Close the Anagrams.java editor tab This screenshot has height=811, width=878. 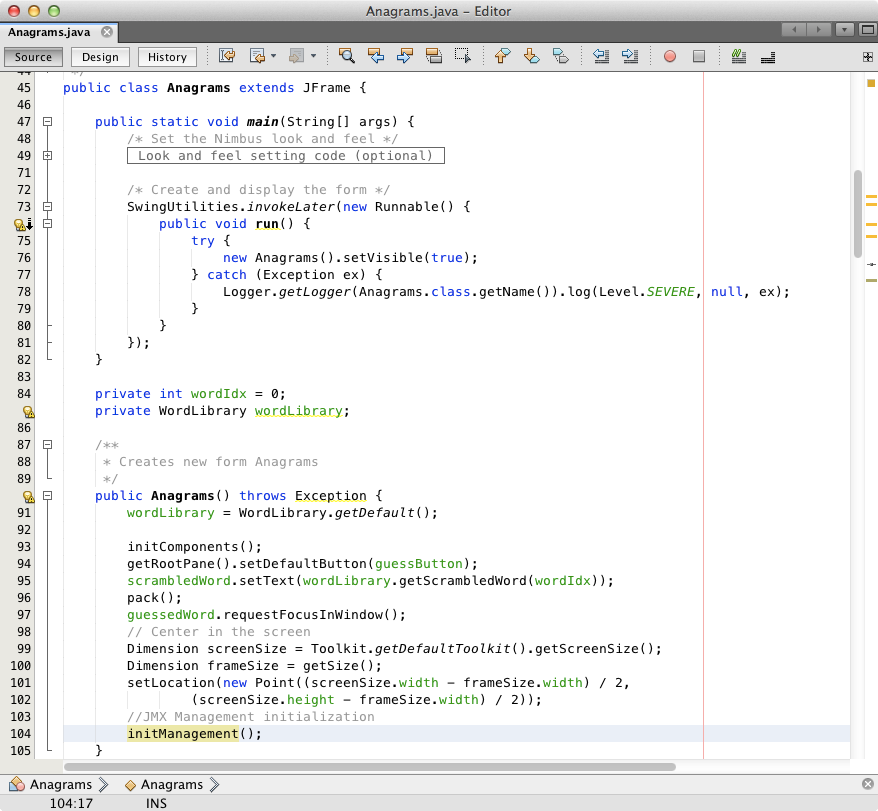pos(107,32)
